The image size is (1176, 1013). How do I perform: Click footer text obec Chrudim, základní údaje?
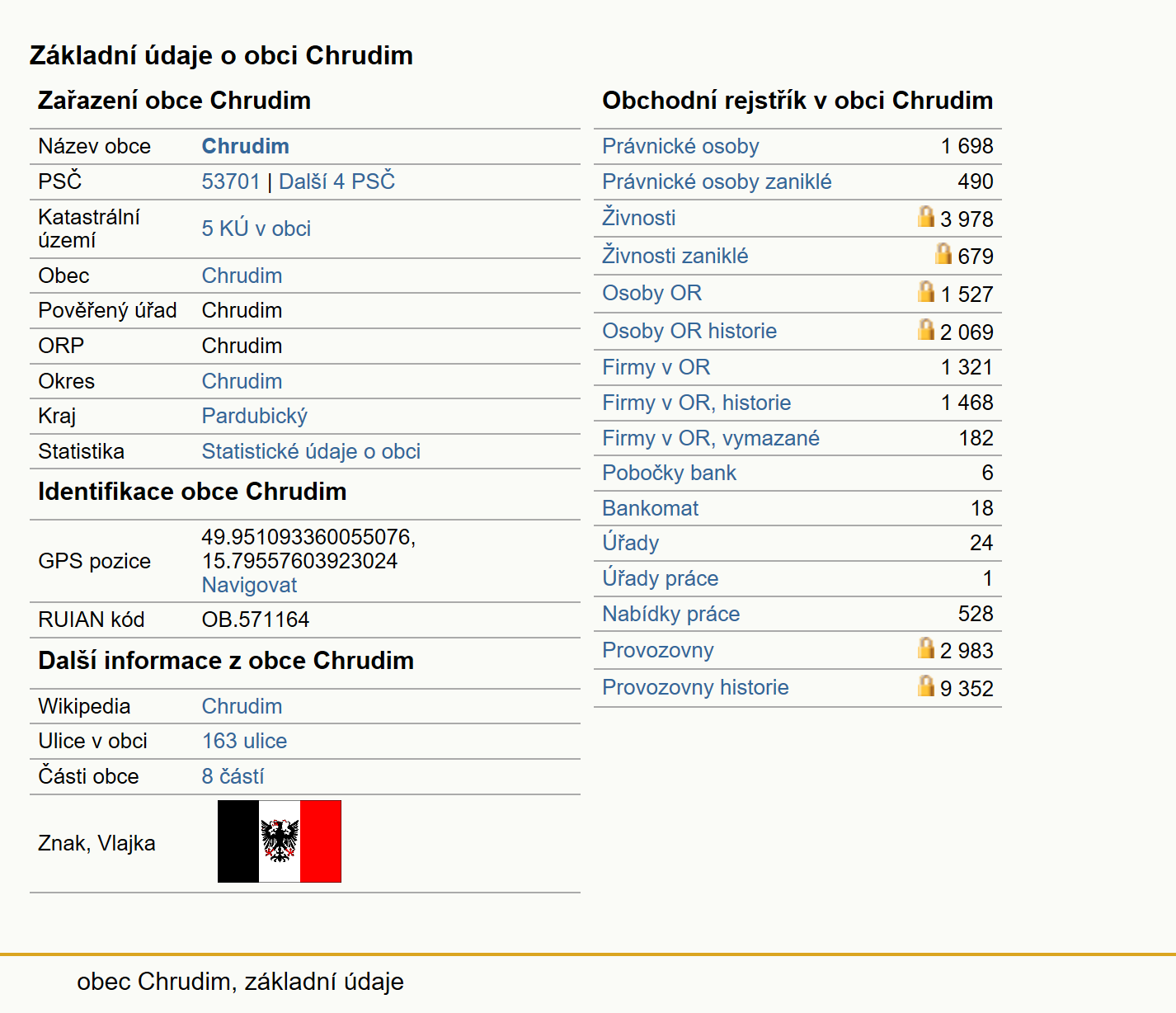[240, 982]
